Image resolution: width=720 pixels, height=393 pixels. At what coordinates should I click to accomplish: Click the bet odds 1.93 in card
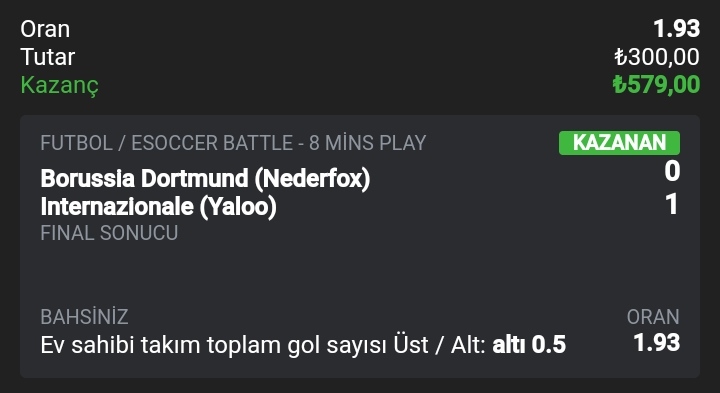pos(657,343)
